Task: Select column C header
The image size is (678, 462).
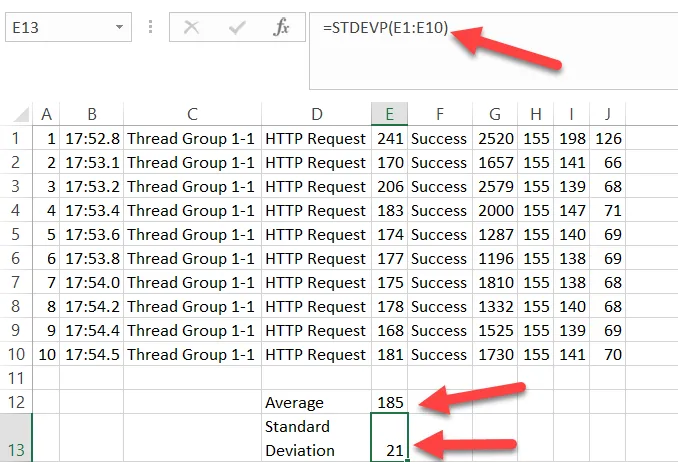Action: point(192,114)
